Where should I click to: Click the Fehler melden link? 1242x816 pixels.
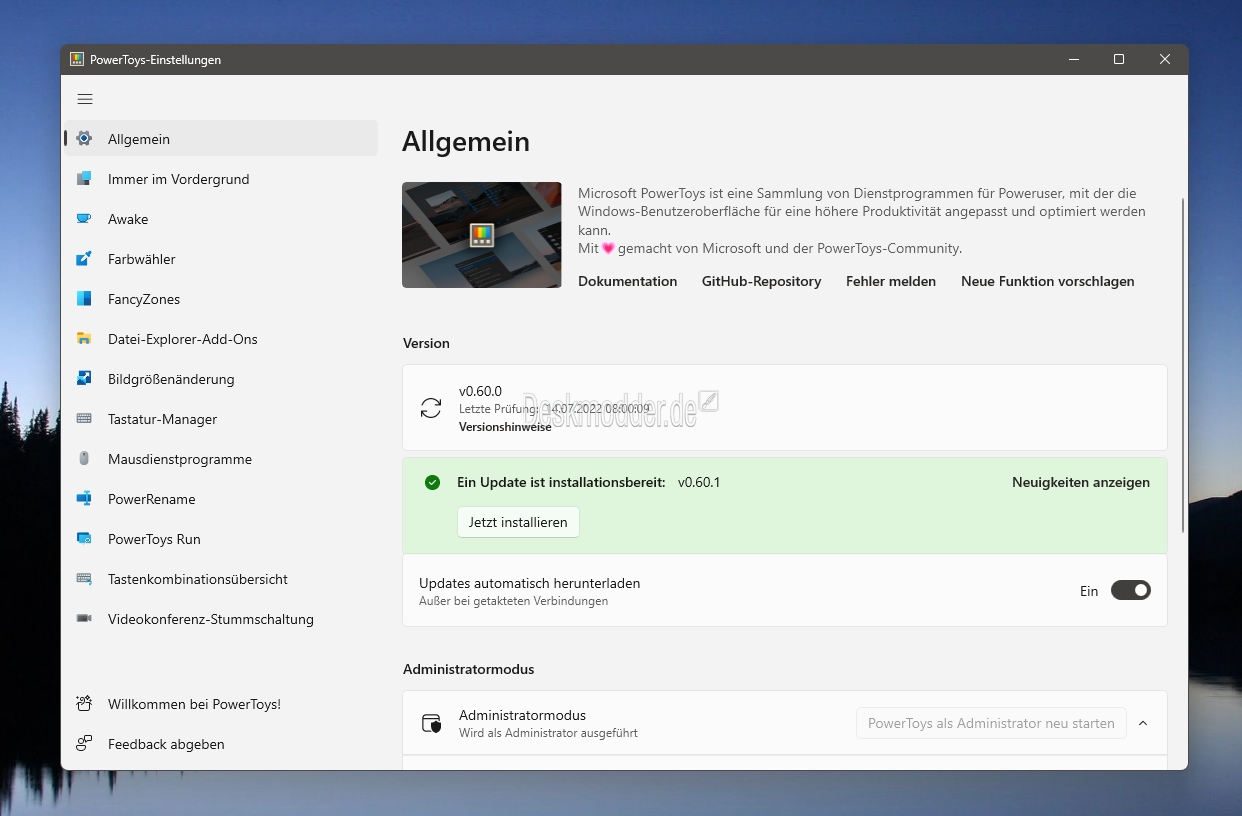click(x=891, y=281)
